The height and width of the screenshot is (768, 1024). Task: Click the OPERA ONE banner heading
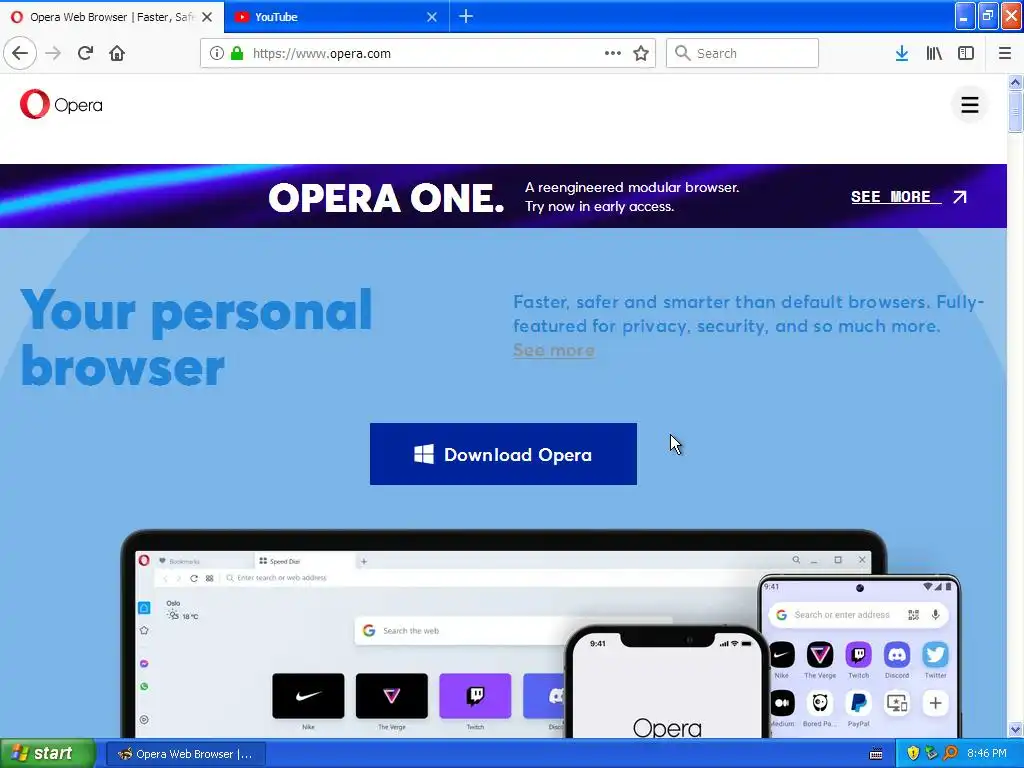[x=386, y=197]
